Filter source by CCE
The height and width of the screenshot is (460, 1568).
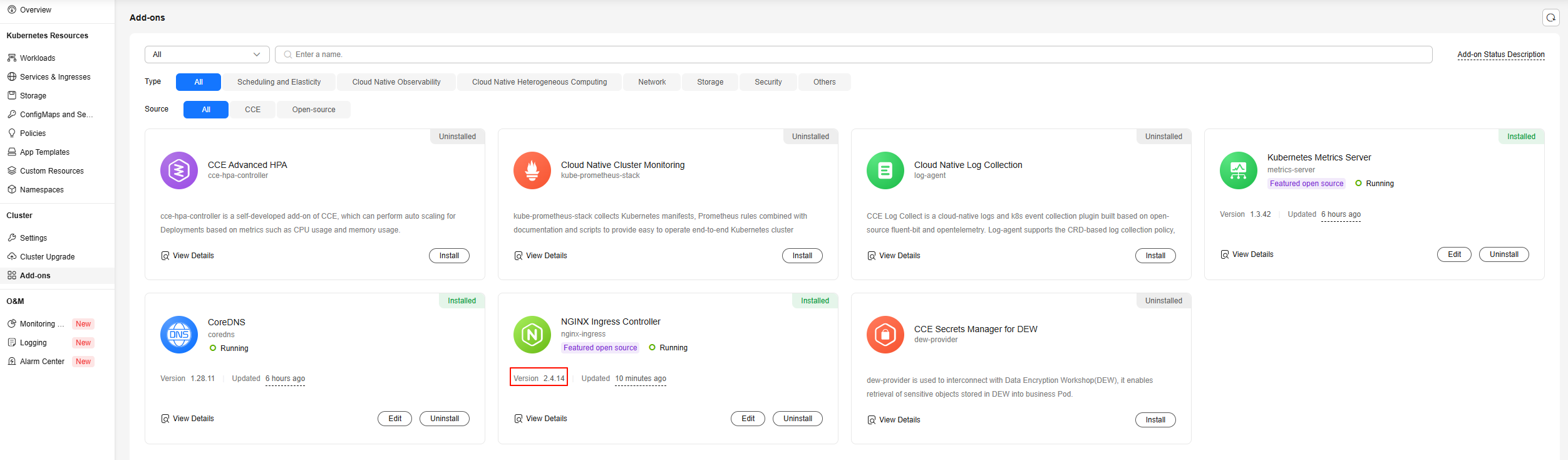252,110
